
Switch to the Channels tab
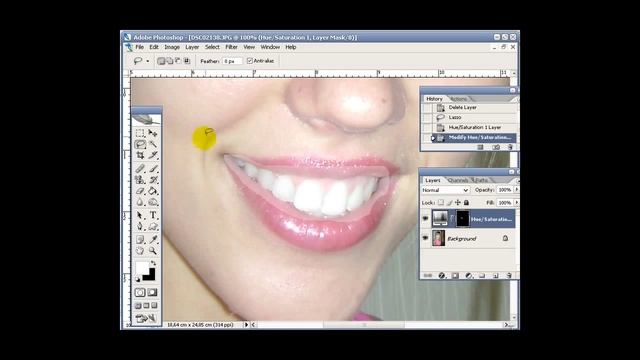(458, 180)
